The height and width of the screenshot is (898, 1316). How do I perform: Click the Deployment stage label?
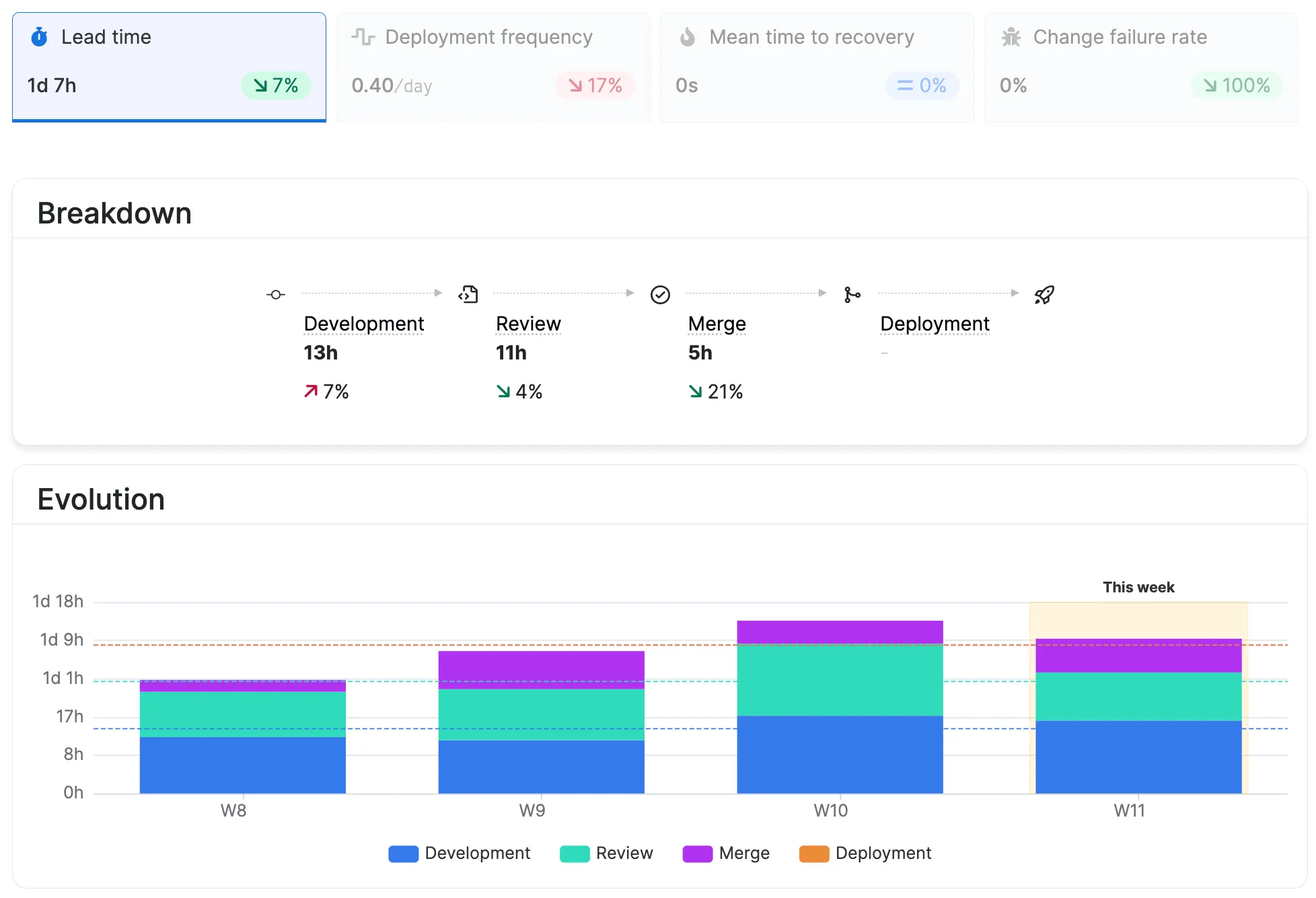[935, 324]
